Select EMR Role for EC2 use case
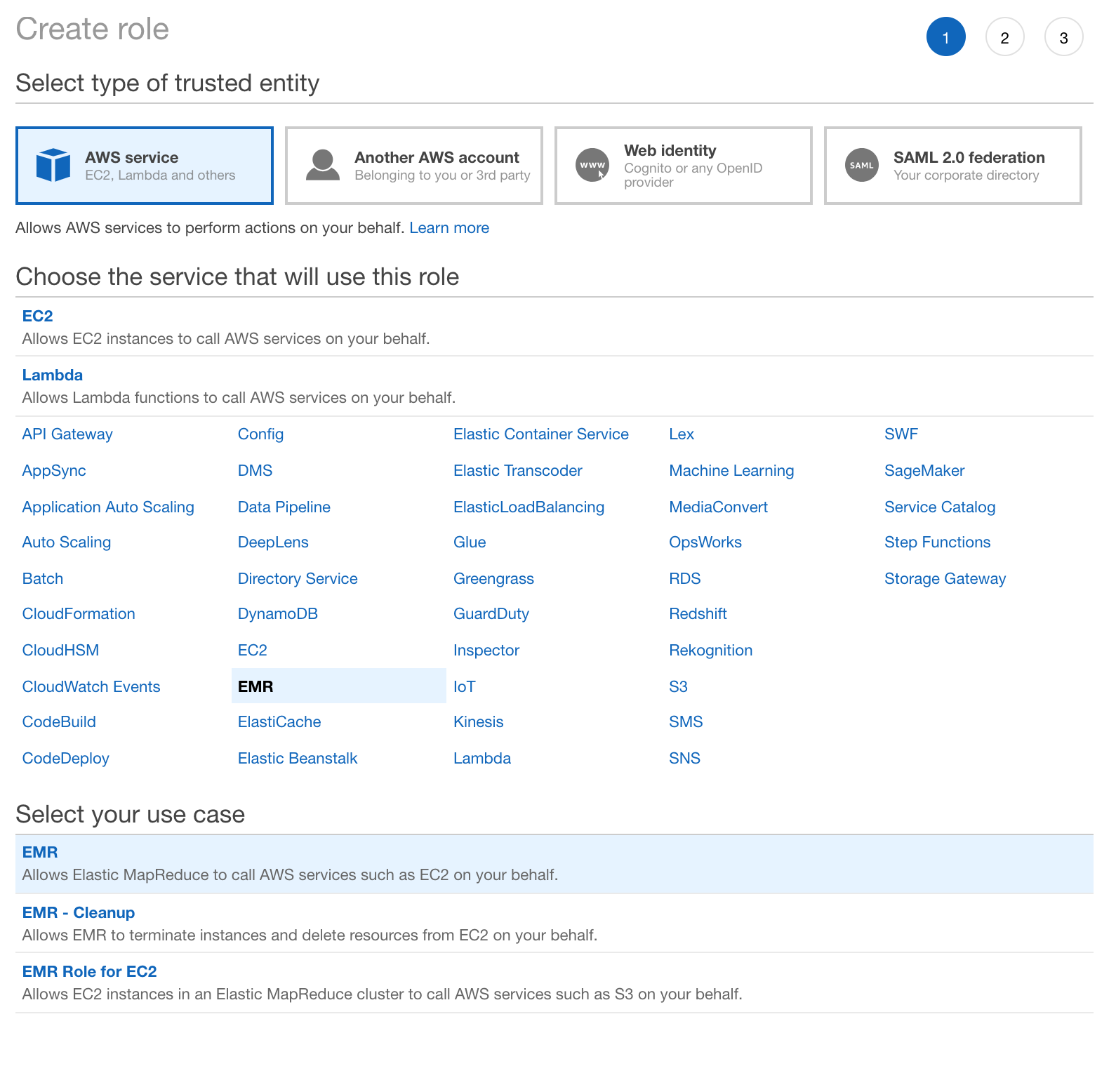1116x1092 pixels. coord(554,983)
